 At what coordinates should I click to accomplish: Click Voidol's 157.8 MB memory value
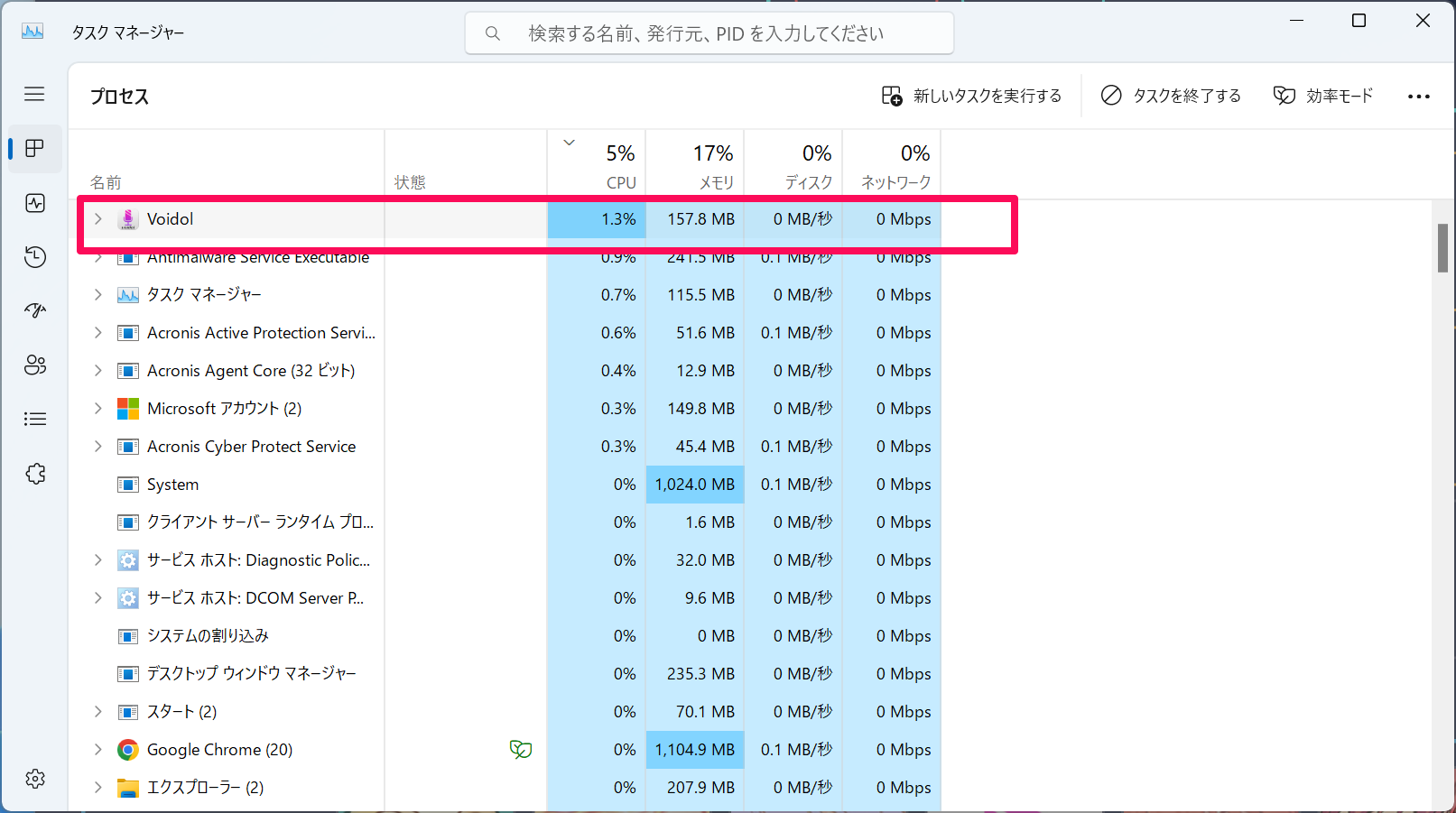coord(700,219)
